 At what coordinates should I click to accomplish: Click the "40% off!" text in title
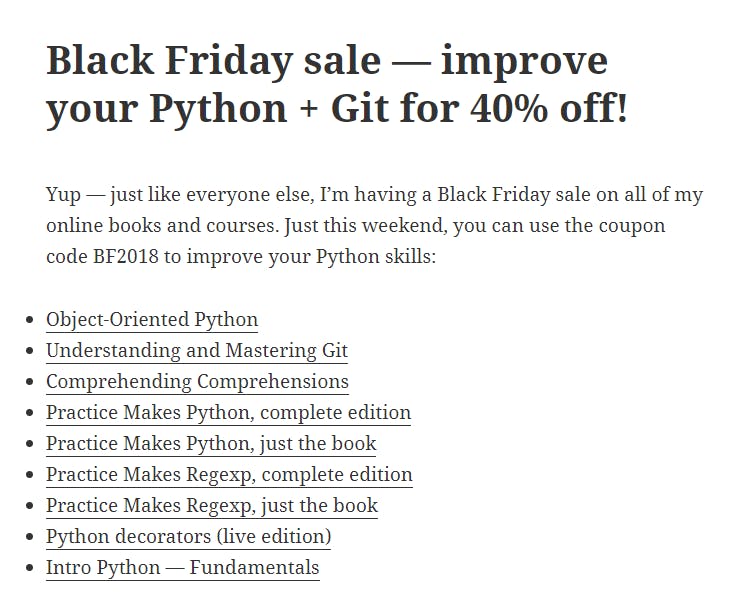(x=548, y=108)
